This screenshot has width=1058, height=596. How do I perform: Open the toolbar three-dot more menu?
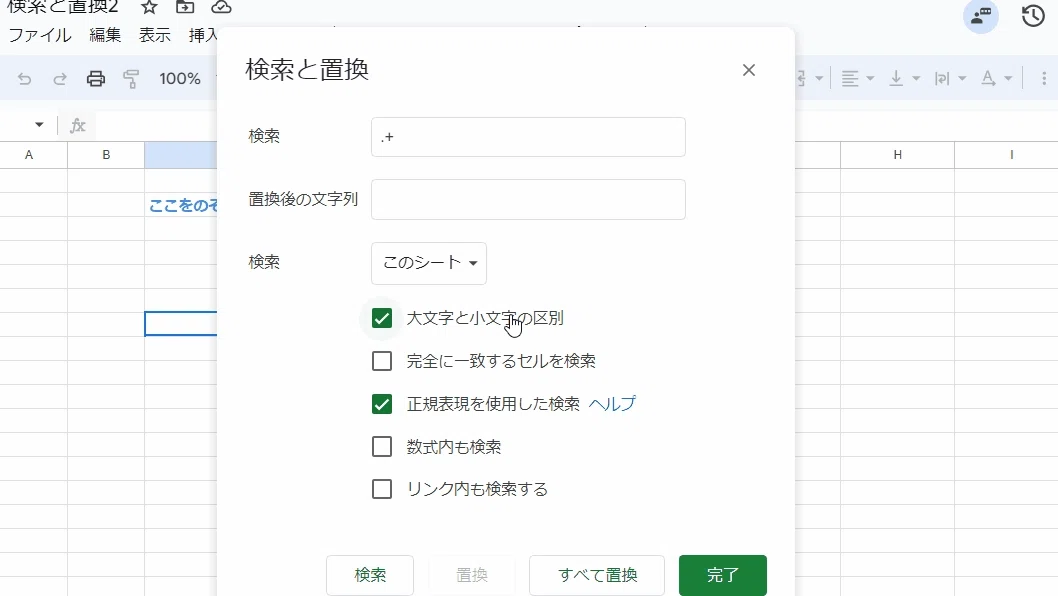(1044, 79)
